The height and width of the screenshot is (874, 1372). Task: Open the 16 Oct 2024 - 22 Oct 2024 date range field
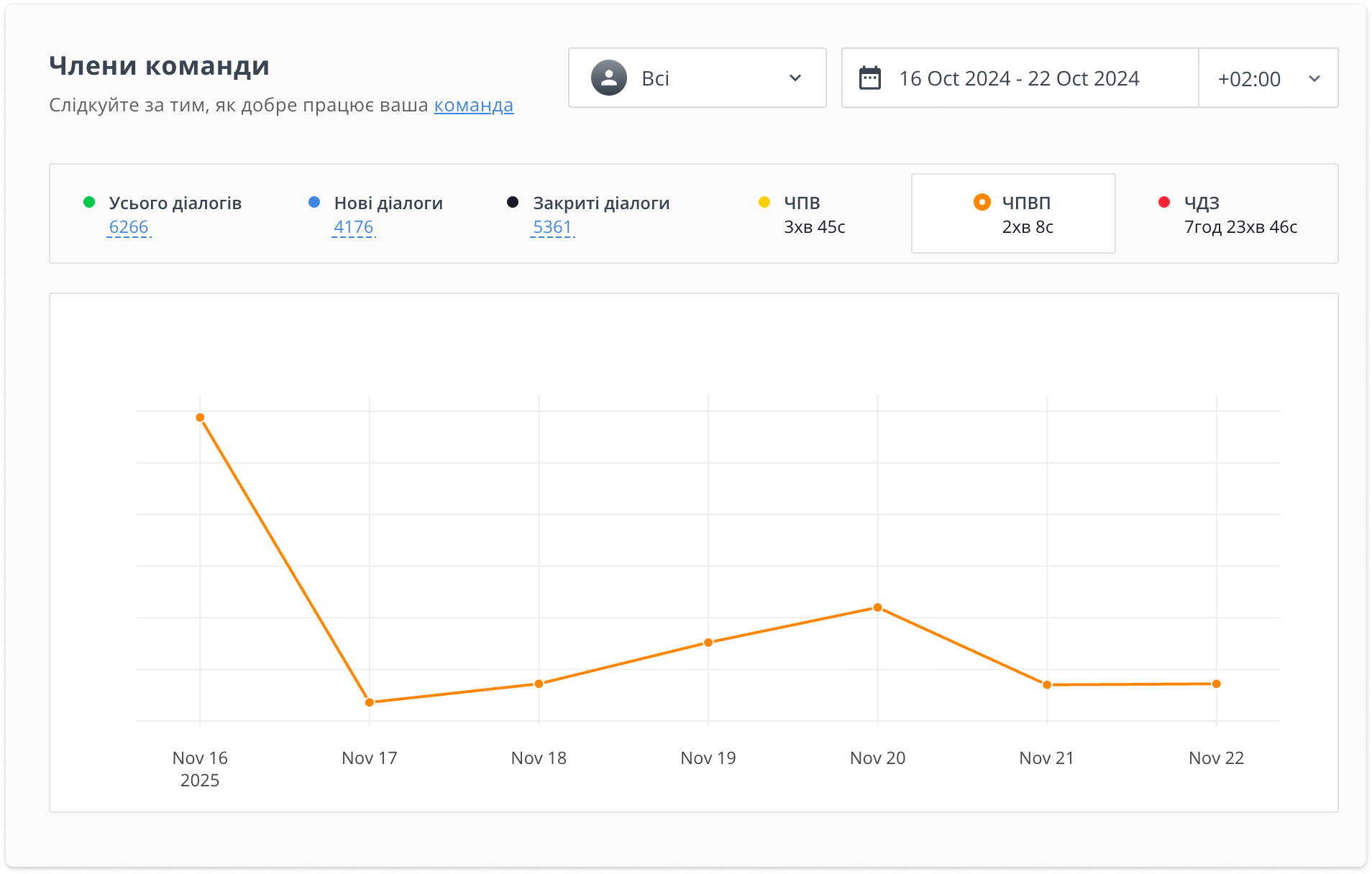(x=1019, y=78)
